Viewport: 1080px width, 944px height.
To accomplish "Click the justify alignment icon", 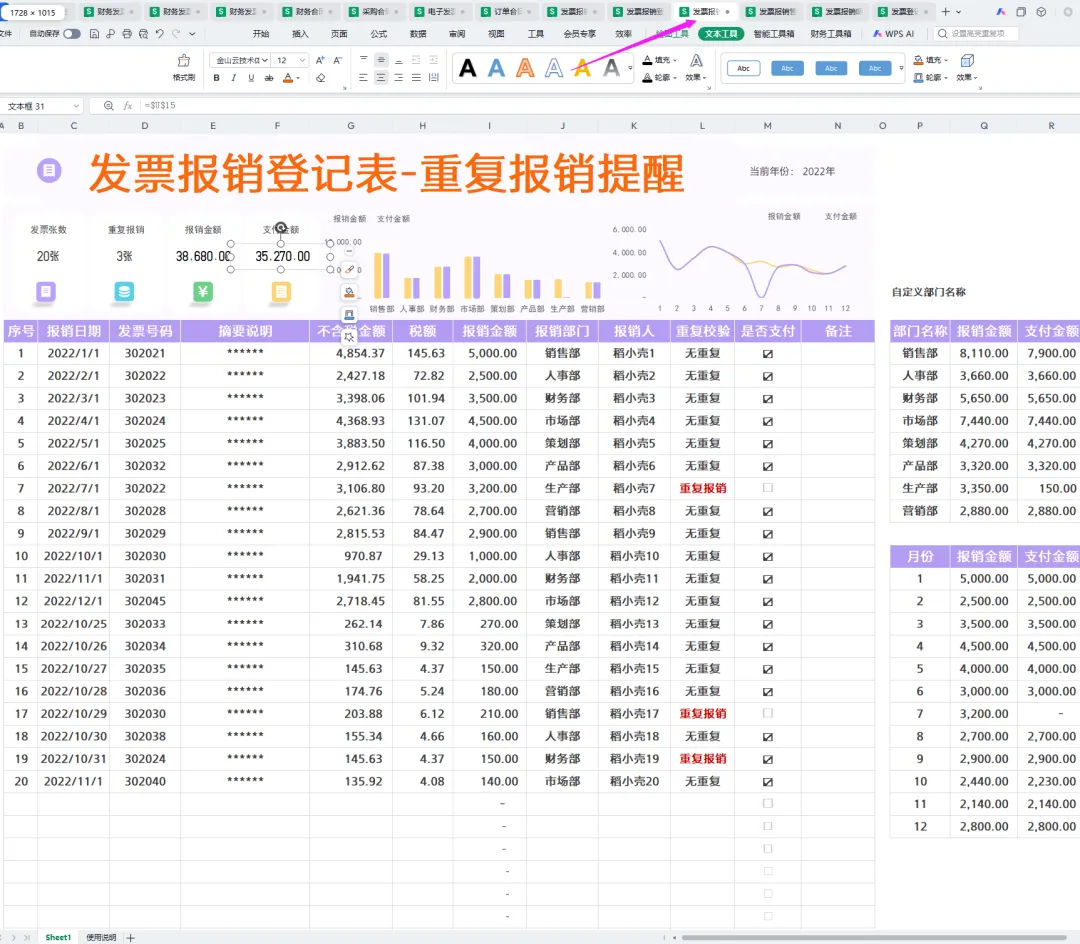I will [416, 78].
